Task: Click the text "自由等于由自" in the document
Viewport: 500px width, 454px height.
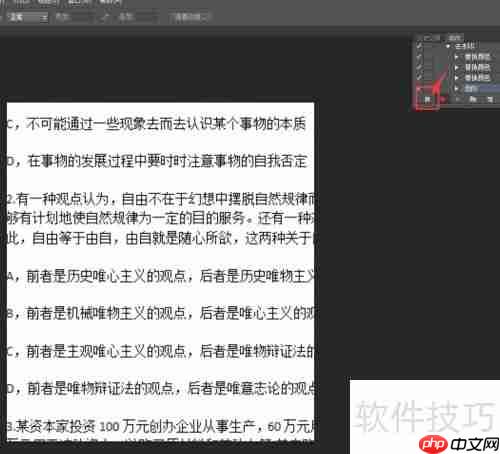Action: (72, 239)
